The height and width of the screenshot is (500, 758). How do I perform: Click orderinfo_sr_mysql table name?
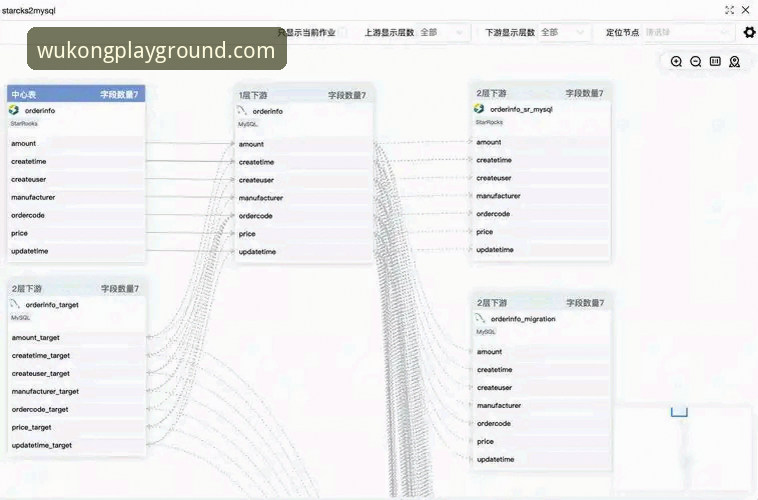521,109
